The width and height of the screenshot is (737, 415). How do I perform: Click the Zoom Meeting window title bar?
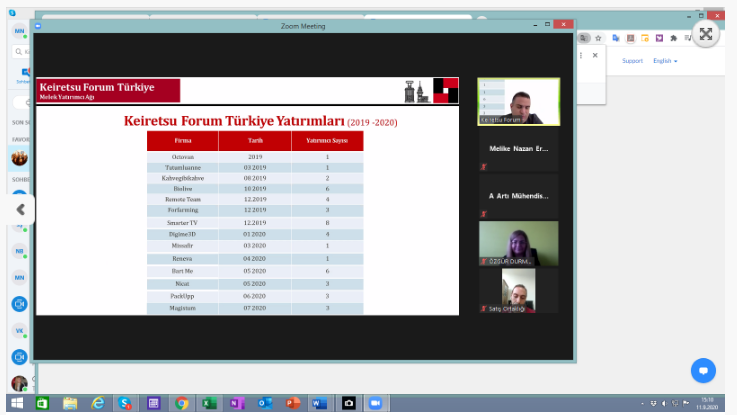pyautogui.click(x=303, y=26)
